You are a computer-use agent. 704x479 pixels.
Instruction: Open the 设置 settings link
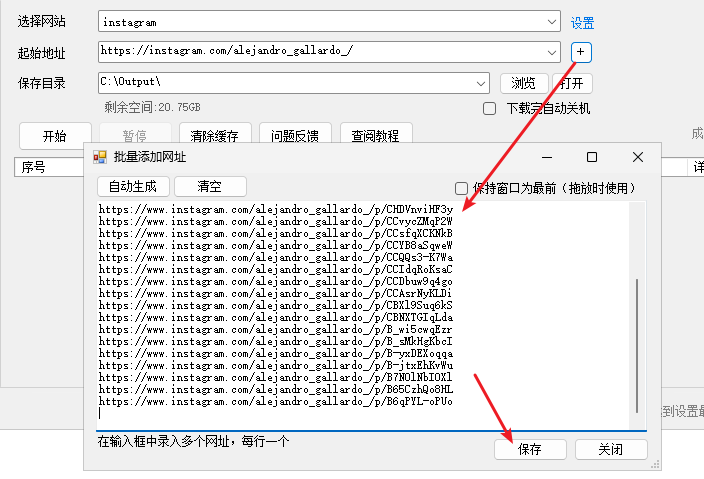(582, 23)
